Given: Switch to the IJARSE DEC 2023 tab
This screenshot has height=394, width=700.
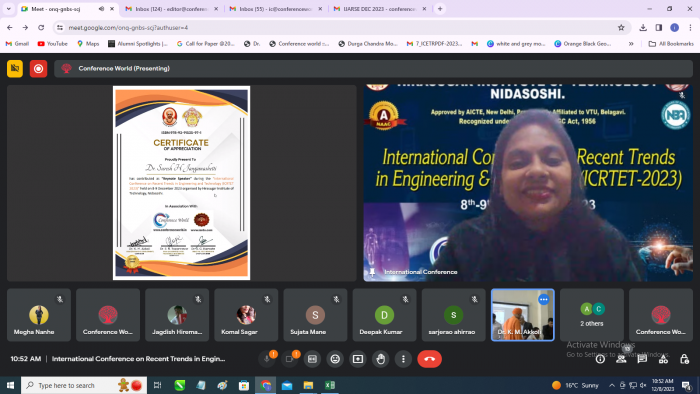Looking at the screenshot, I should 379,9.
